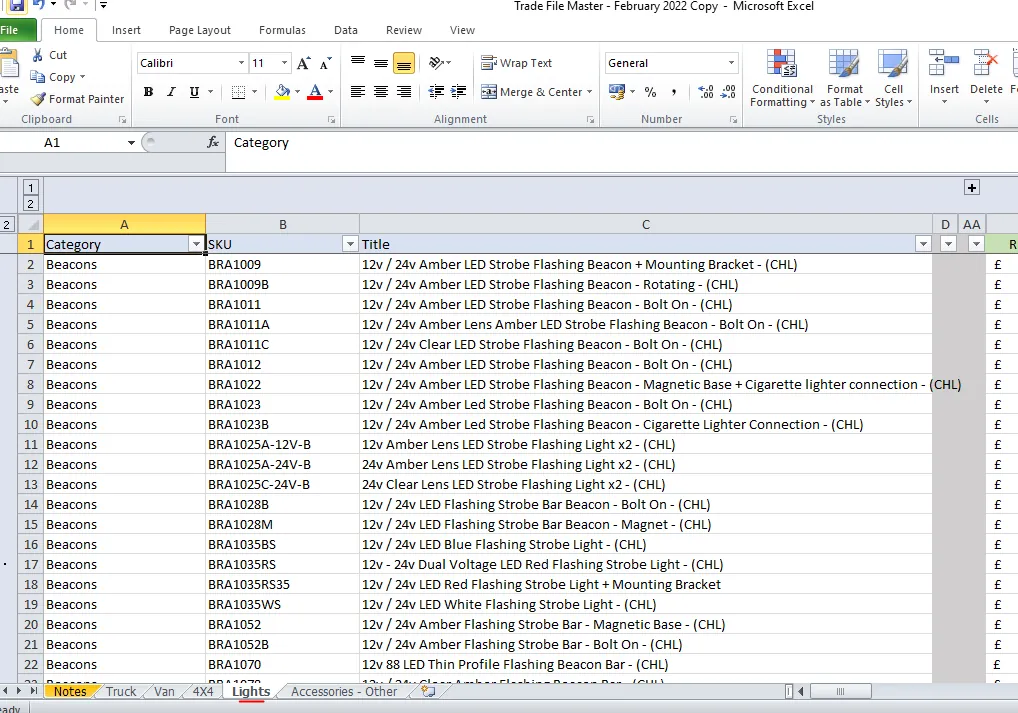Expand the font size dropdown
The height and width of the screenshot is (713, 1018).
(x=284, y=63)
